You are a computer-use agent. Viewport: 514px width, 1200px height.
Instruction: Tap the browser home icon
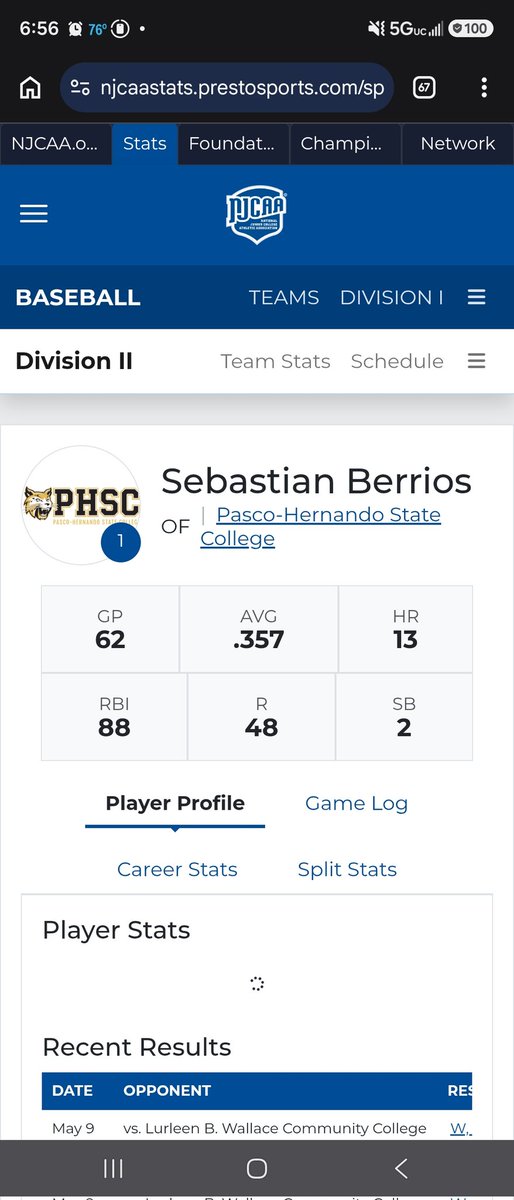point(30,88)
